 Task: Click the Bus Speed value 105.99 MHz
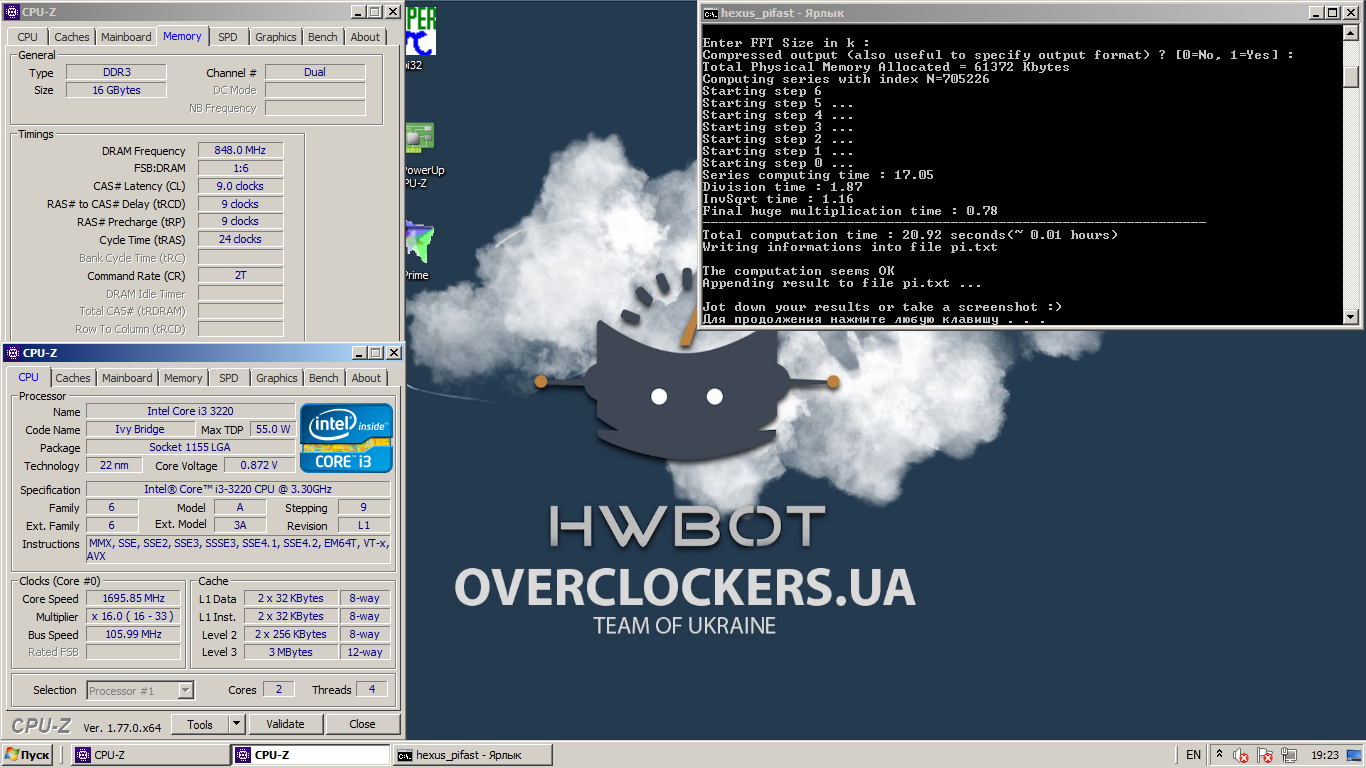coord(134,634)
